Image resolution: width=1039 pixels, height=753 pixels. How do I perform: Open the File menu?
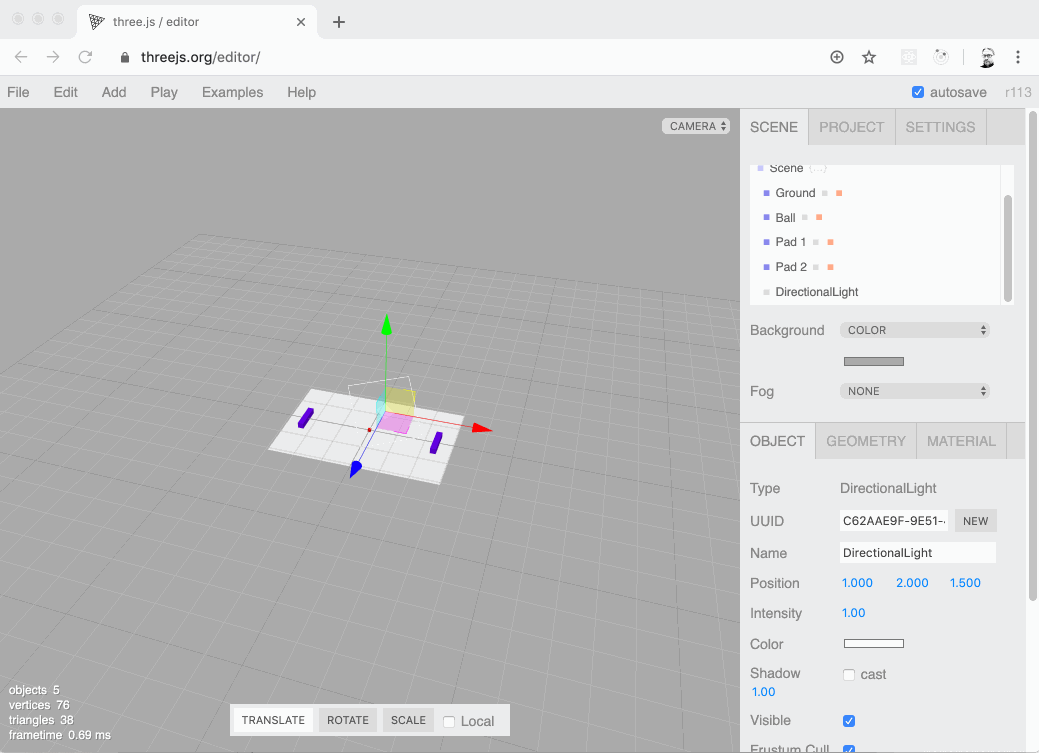(18, 92)
